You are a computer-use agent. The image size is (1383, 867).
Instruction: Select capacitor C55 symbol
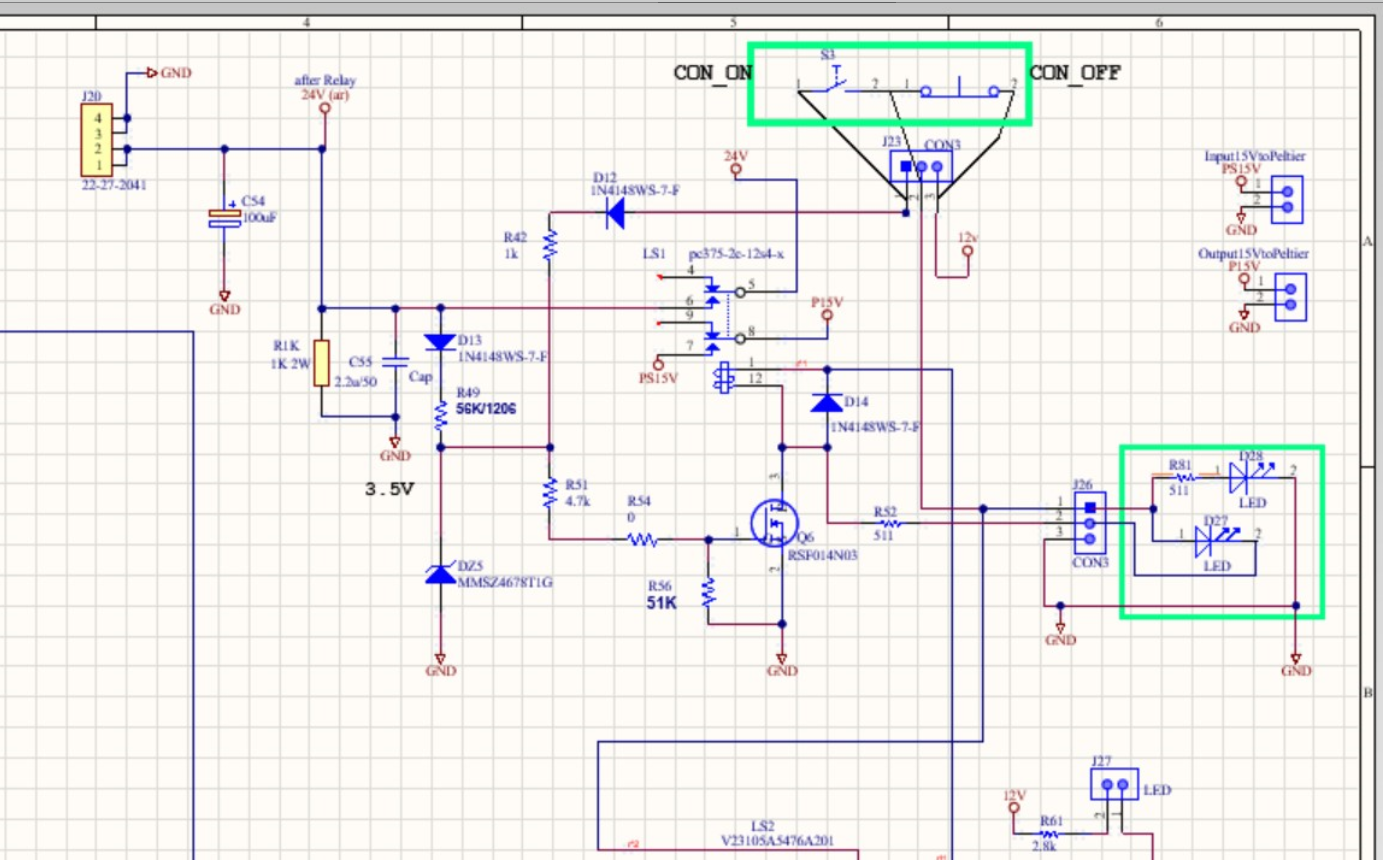point(395,360)
